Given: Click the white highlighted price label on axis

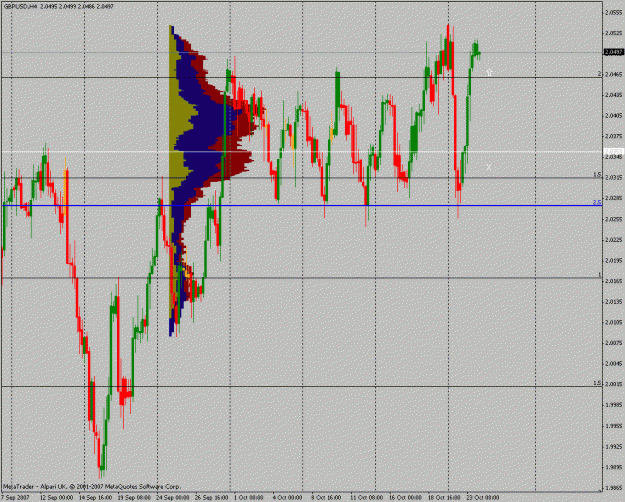Looking at the screenshot, I should pyautogui.click(x=614, y=152).
